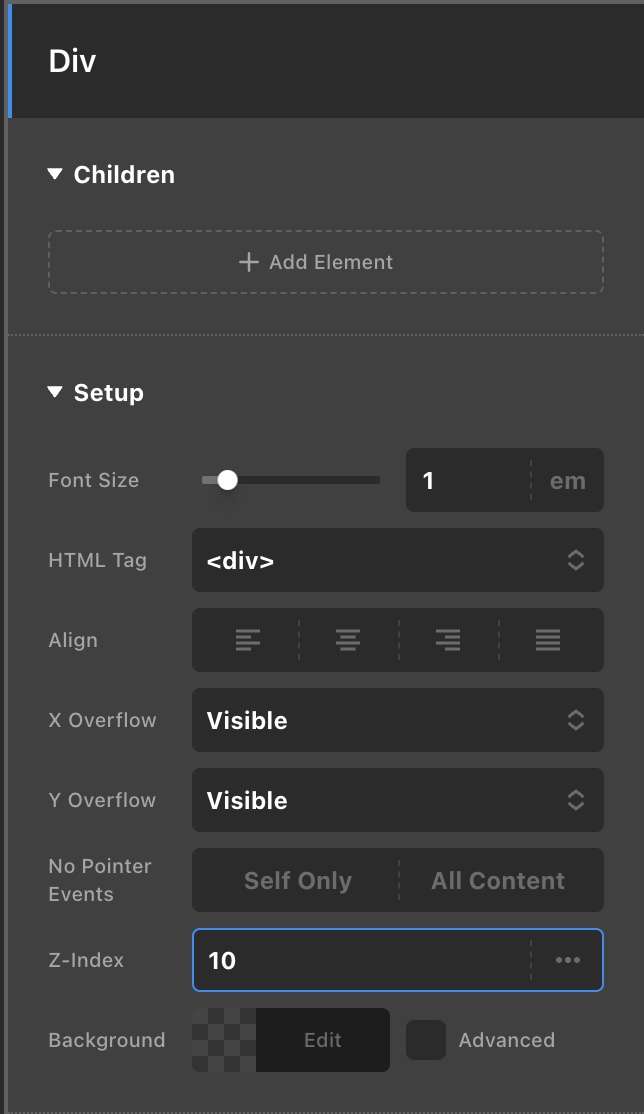Enable the Advanced background checkbox

(426, 1040)
